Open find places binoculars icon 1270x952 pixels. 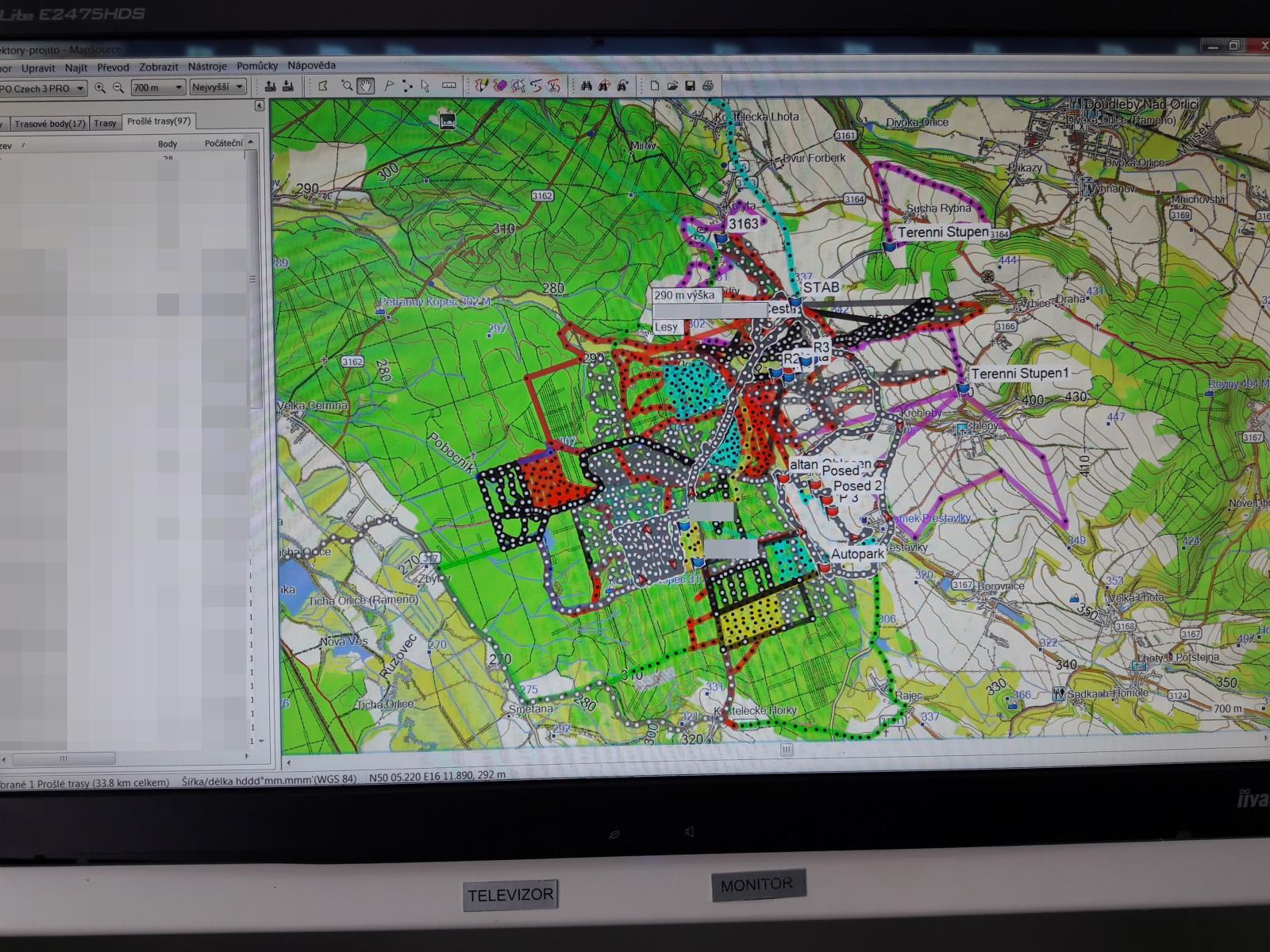[x=587, y=86]
